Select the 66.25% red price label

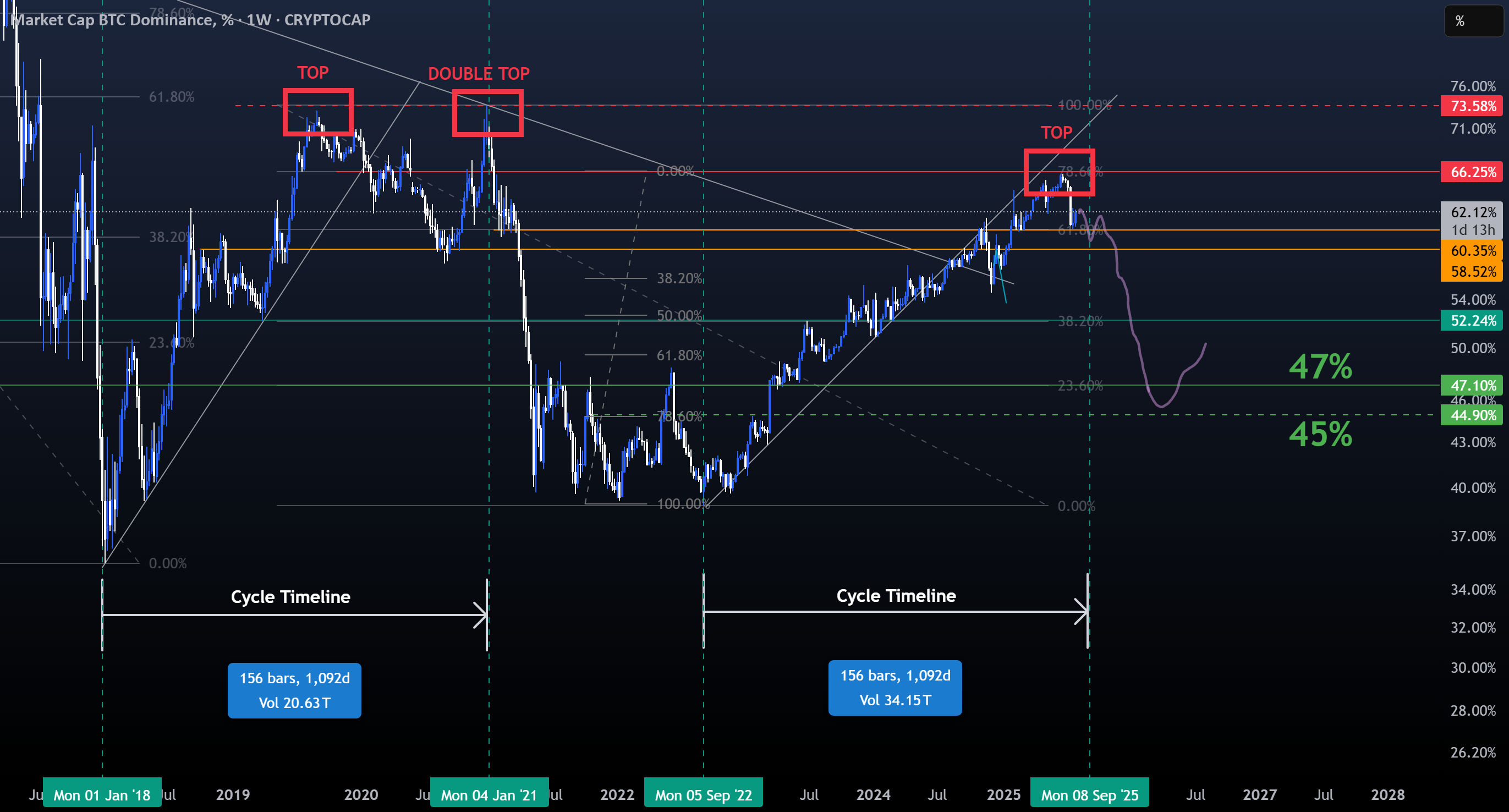[x=1472, y=172]
